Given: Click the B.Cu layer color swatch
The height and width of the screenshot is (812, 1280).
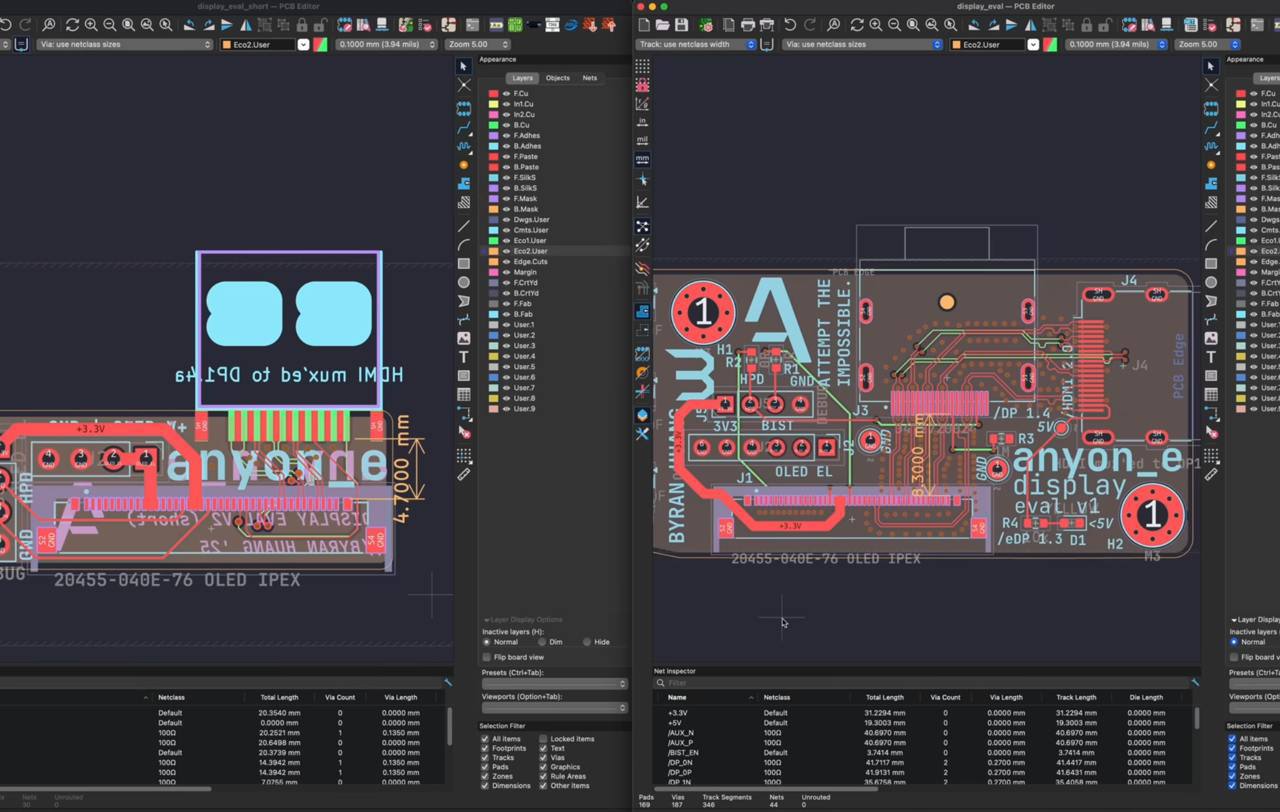Looking at the screenshot, I should (x=493, y=125).
